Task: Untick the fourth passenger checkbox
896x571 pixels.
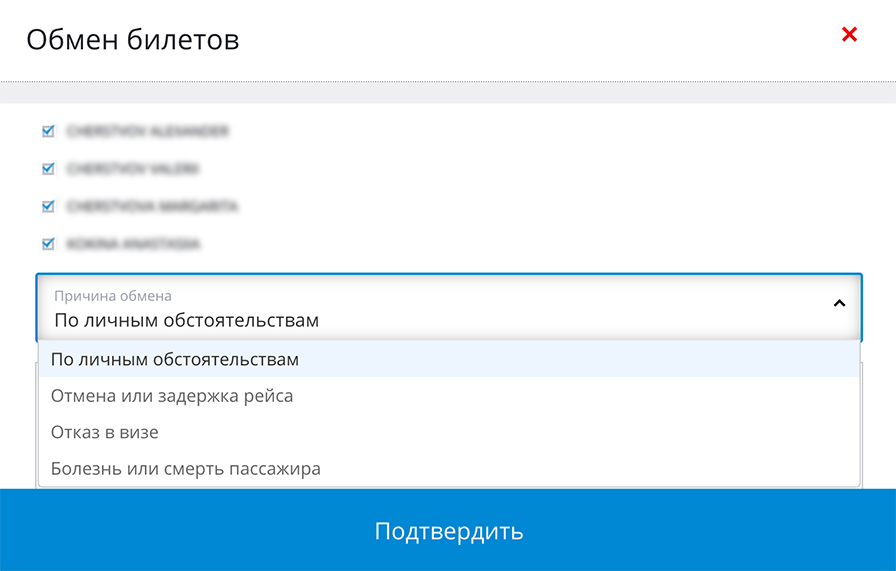Action: click(48, 243)
